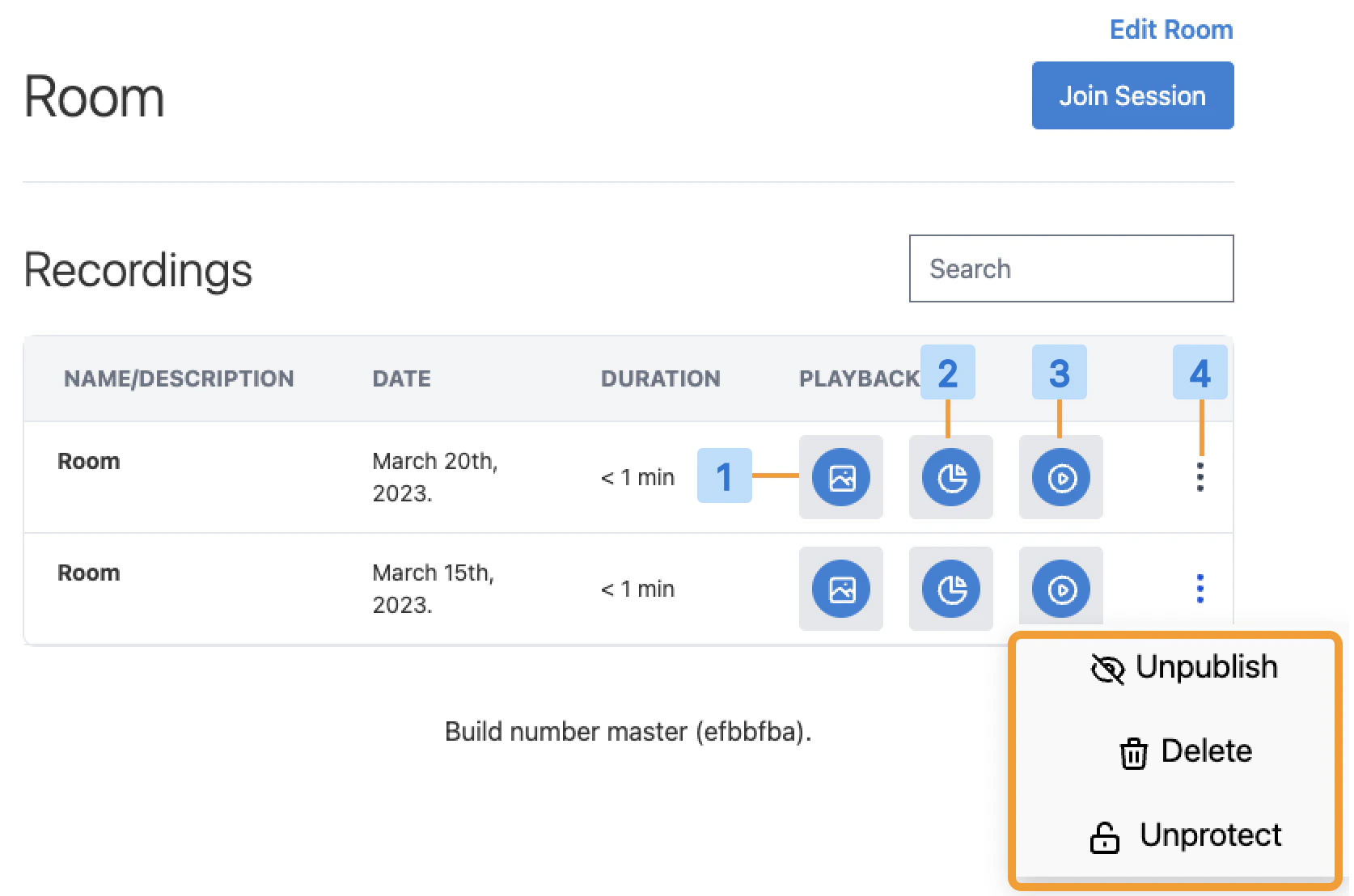Click the Join Session button
The height and width of the screenshot is (896, 1354).
1132,95
